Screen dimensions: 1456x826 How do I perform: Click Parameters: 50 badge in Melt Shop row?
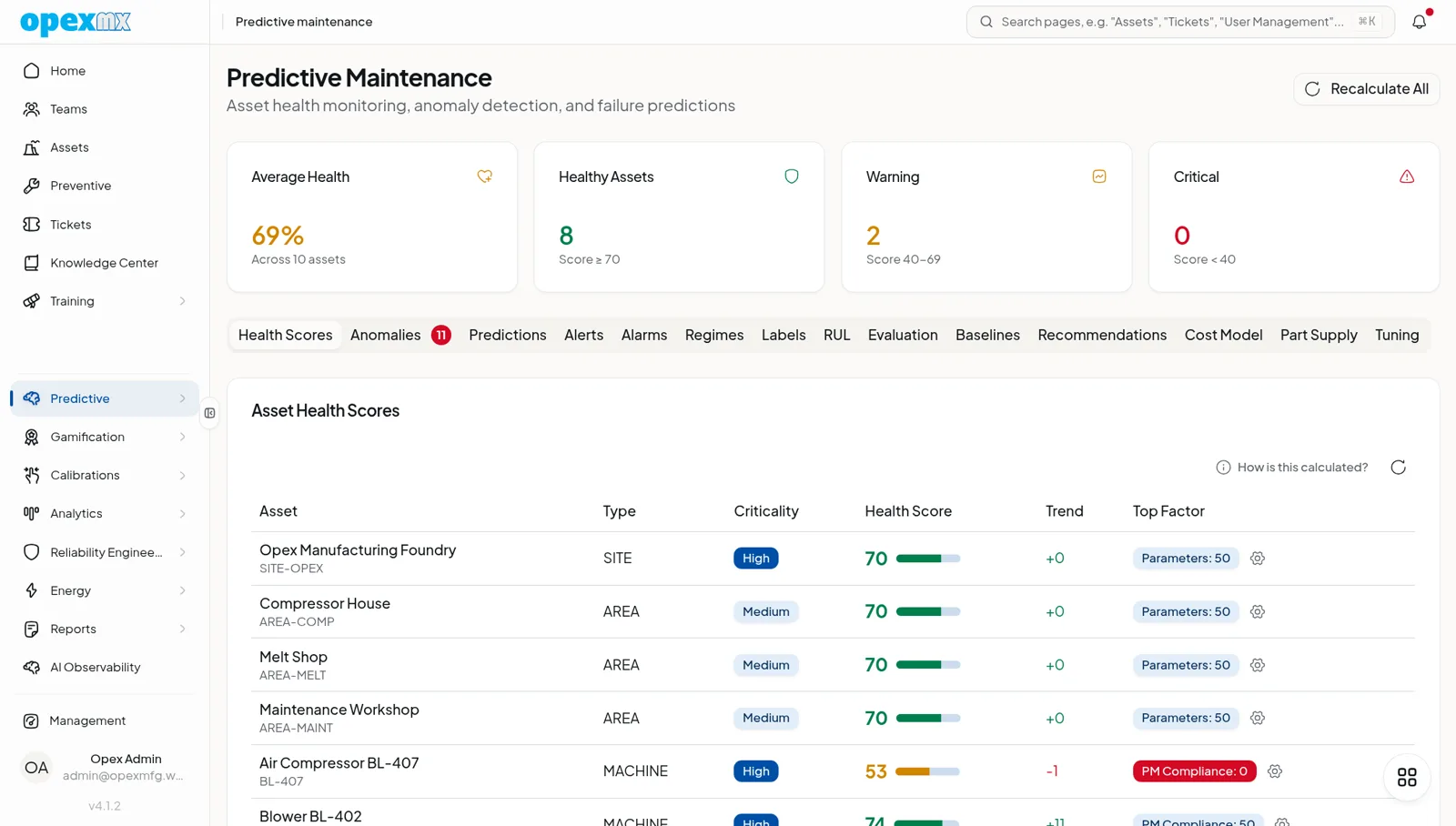click(x=1186, y=665)
